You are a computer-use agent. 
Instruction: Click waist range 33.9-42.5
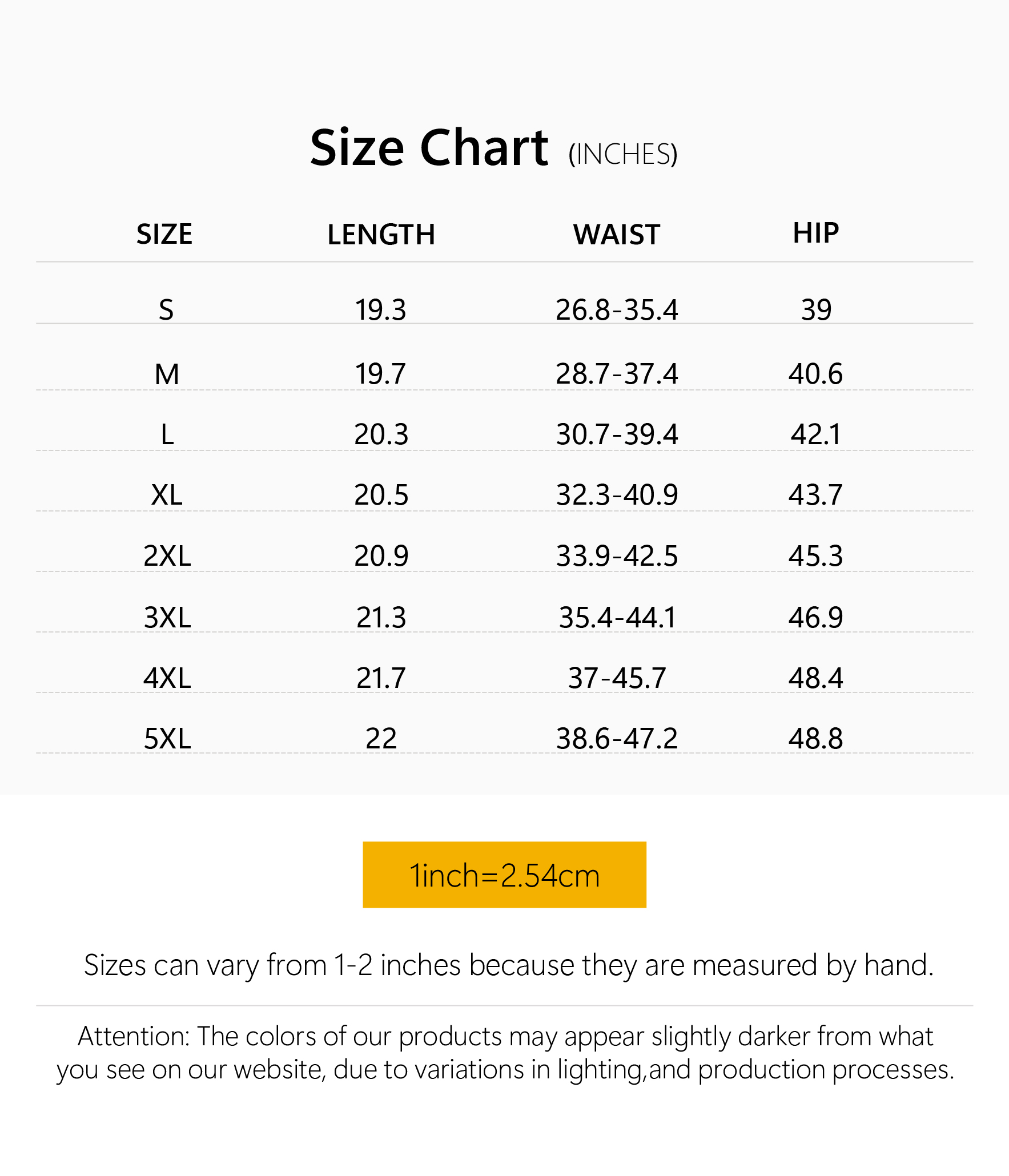(617, 556)
